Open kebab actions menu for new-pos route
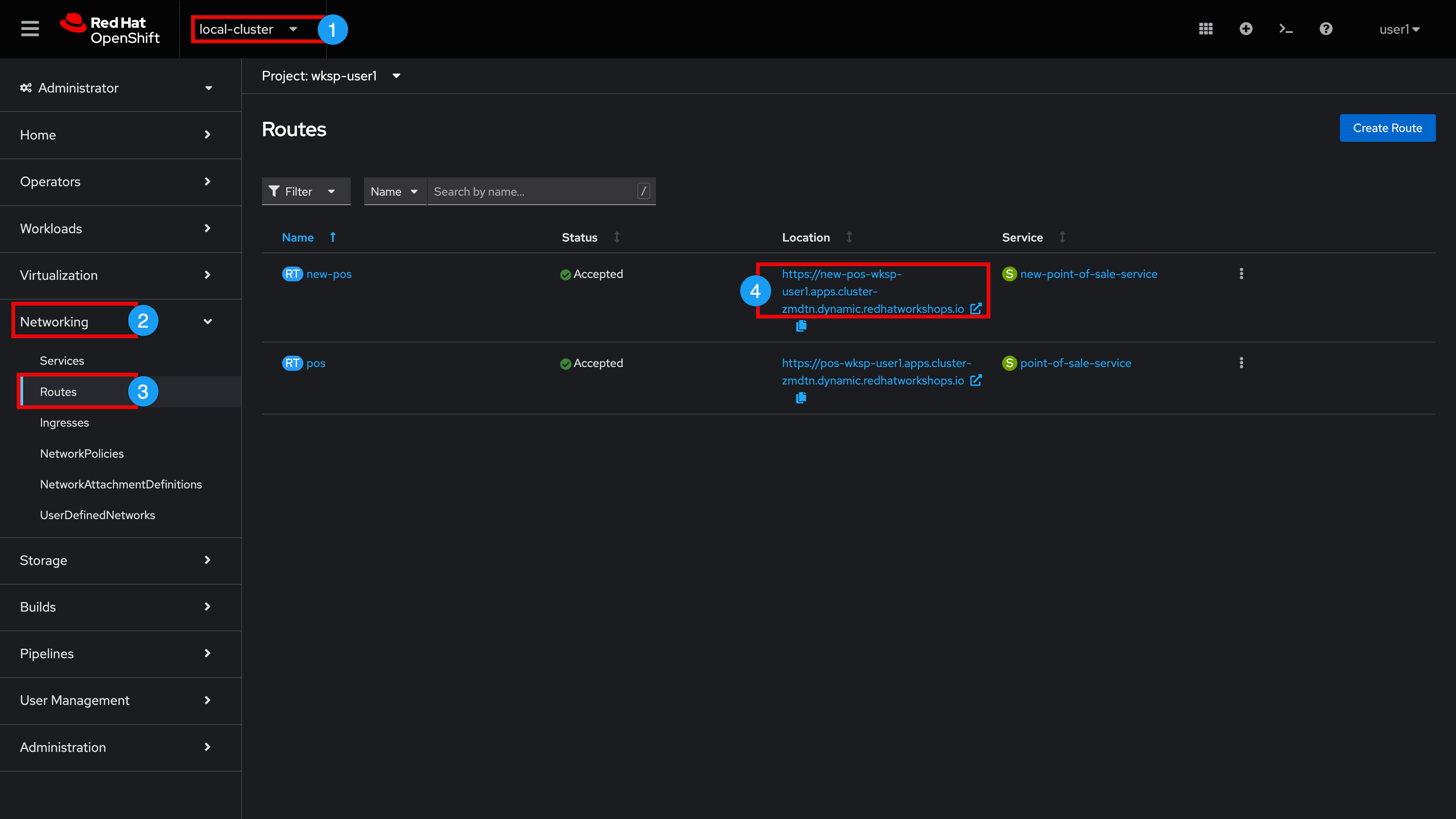The height and width of the screenshot is (819, 1456). [1241, 273]
